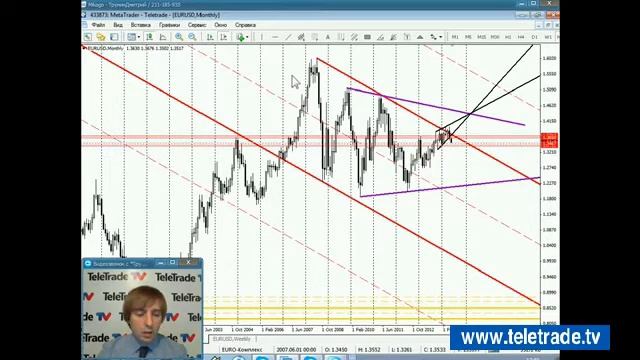The image size is (640, 360).
Task: Click the EURO-Комплекс status bar profile
Action: [x=242, y=350]
